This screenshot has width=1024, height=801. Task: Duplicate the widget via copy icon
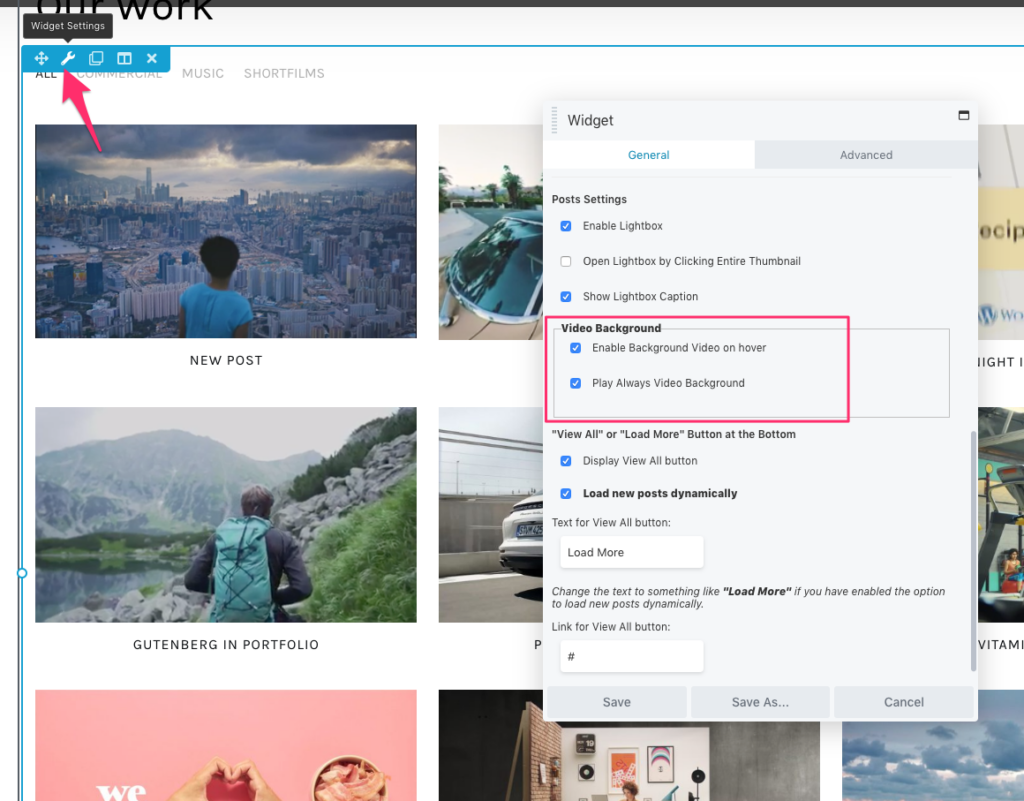[96, 59]
